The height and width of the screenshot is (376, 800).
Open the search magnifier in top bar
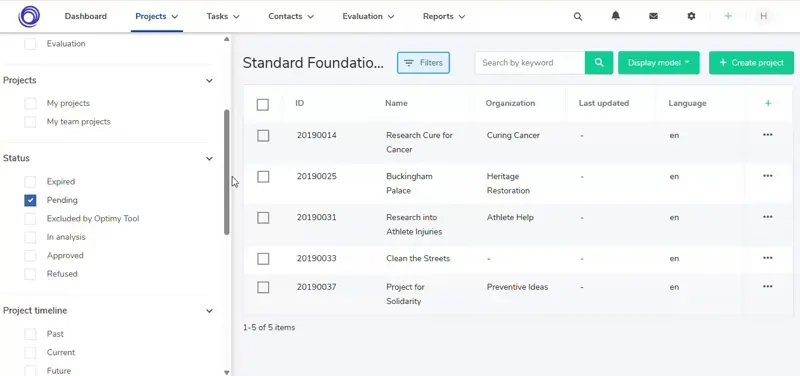pos(578,16)
